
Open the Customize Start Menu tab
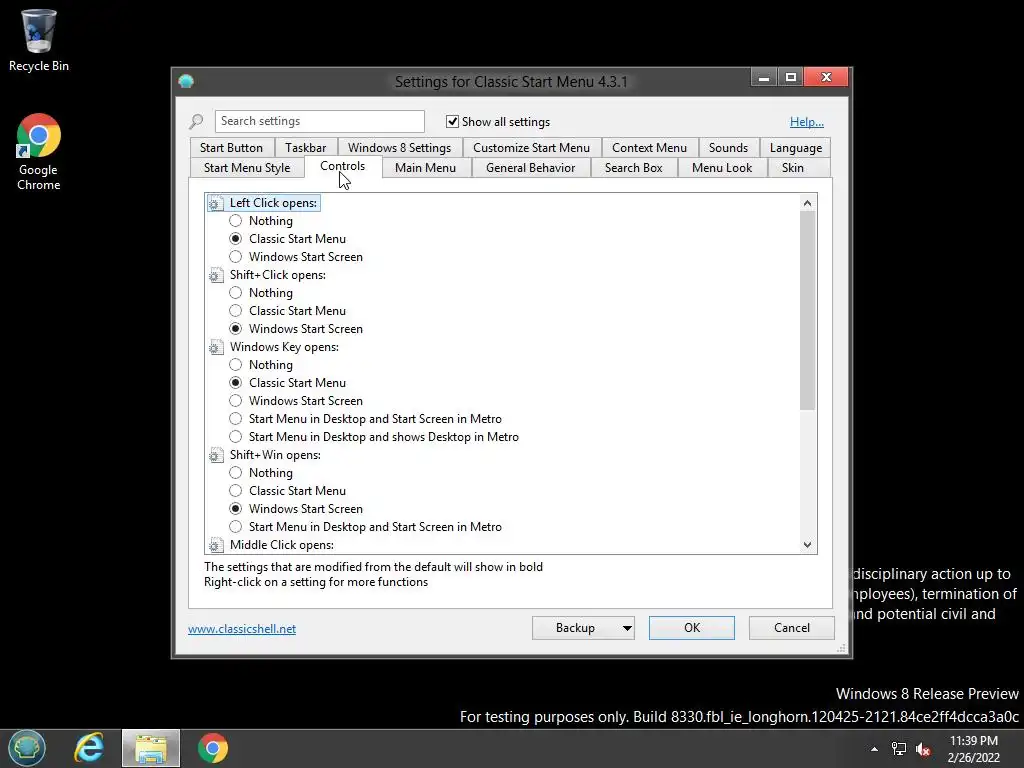pos(531,148)
